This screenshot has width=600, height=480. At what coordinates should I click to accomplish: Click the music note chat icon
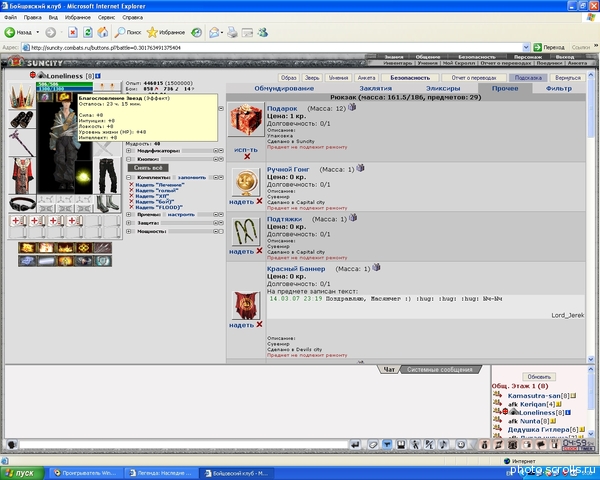pos(443,445)
